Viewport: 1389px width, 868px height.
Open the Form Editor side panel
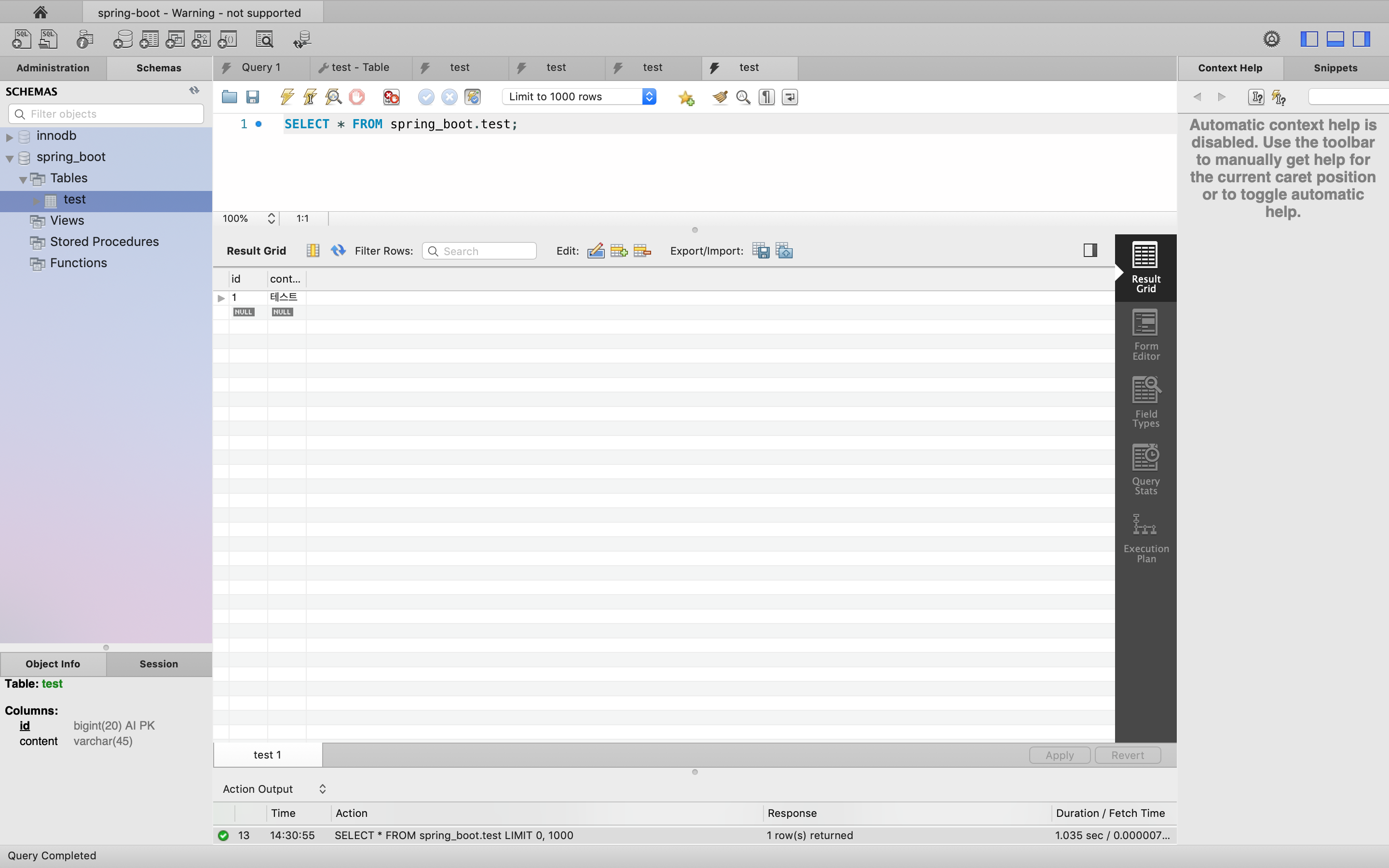click(1145, 335)
